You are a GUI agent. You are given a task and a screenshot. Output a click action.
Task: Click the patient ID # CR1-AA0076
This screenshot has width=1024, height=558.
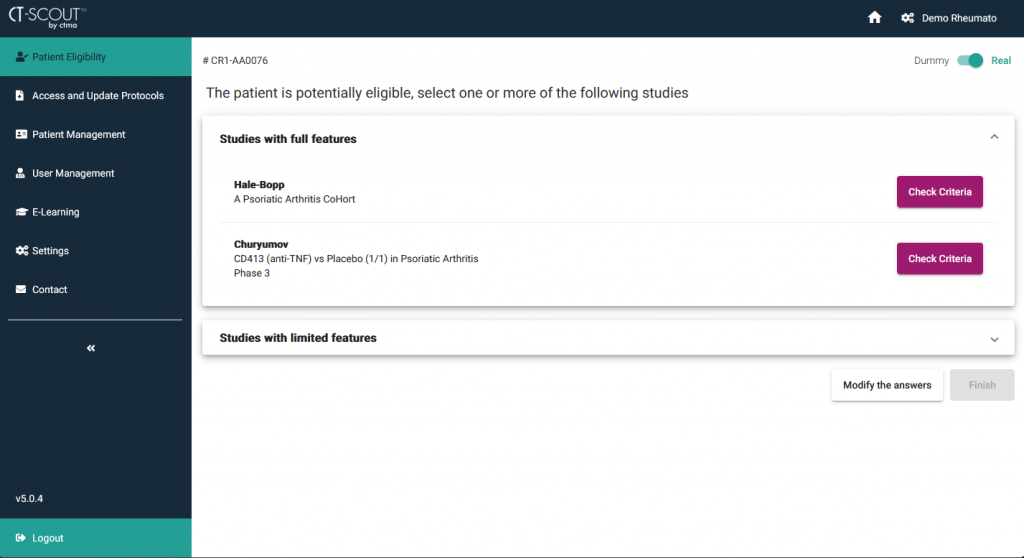[235, 60]
